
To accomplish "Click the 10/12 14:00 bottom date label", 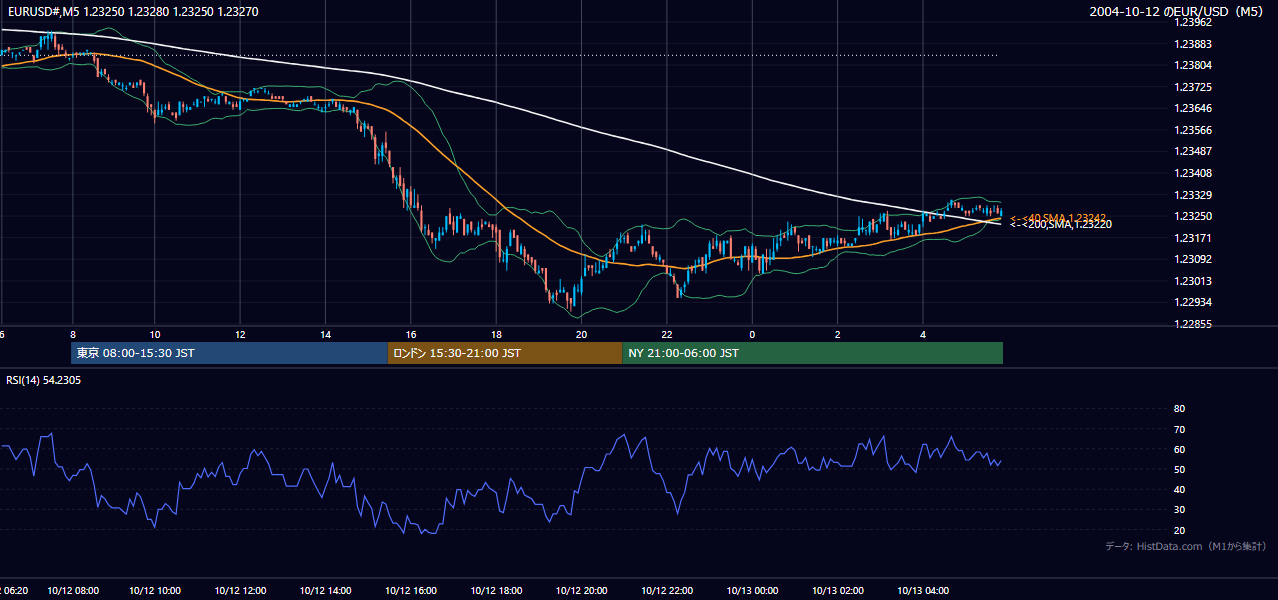I will 326,591.
